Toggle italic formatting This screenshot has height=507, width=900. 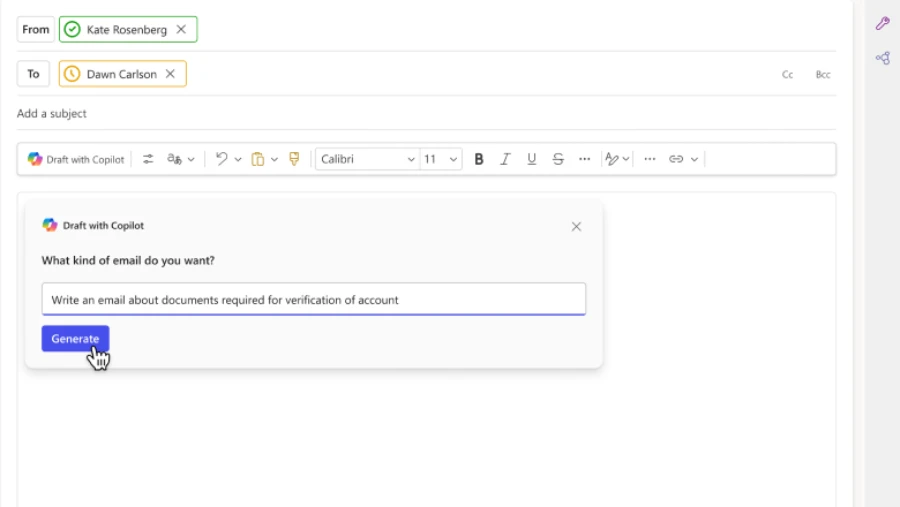pos(505,159)
